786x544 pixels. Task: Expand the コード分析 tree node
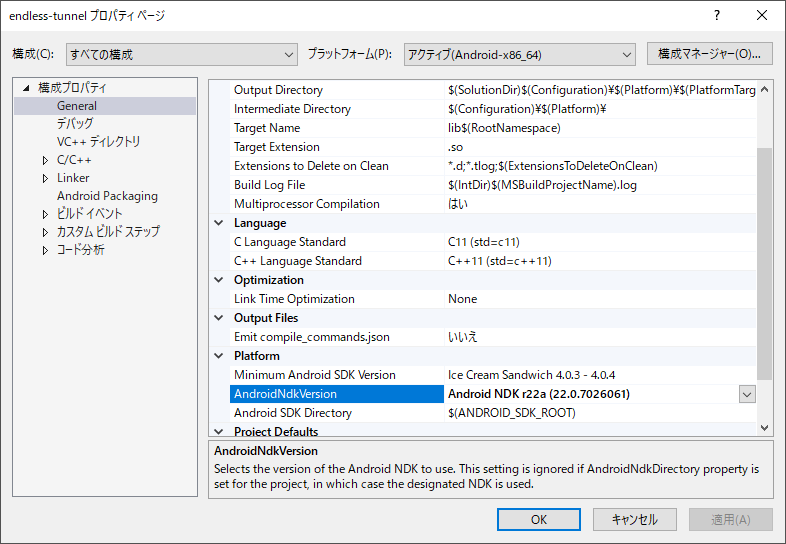click(x=45, y=251)
